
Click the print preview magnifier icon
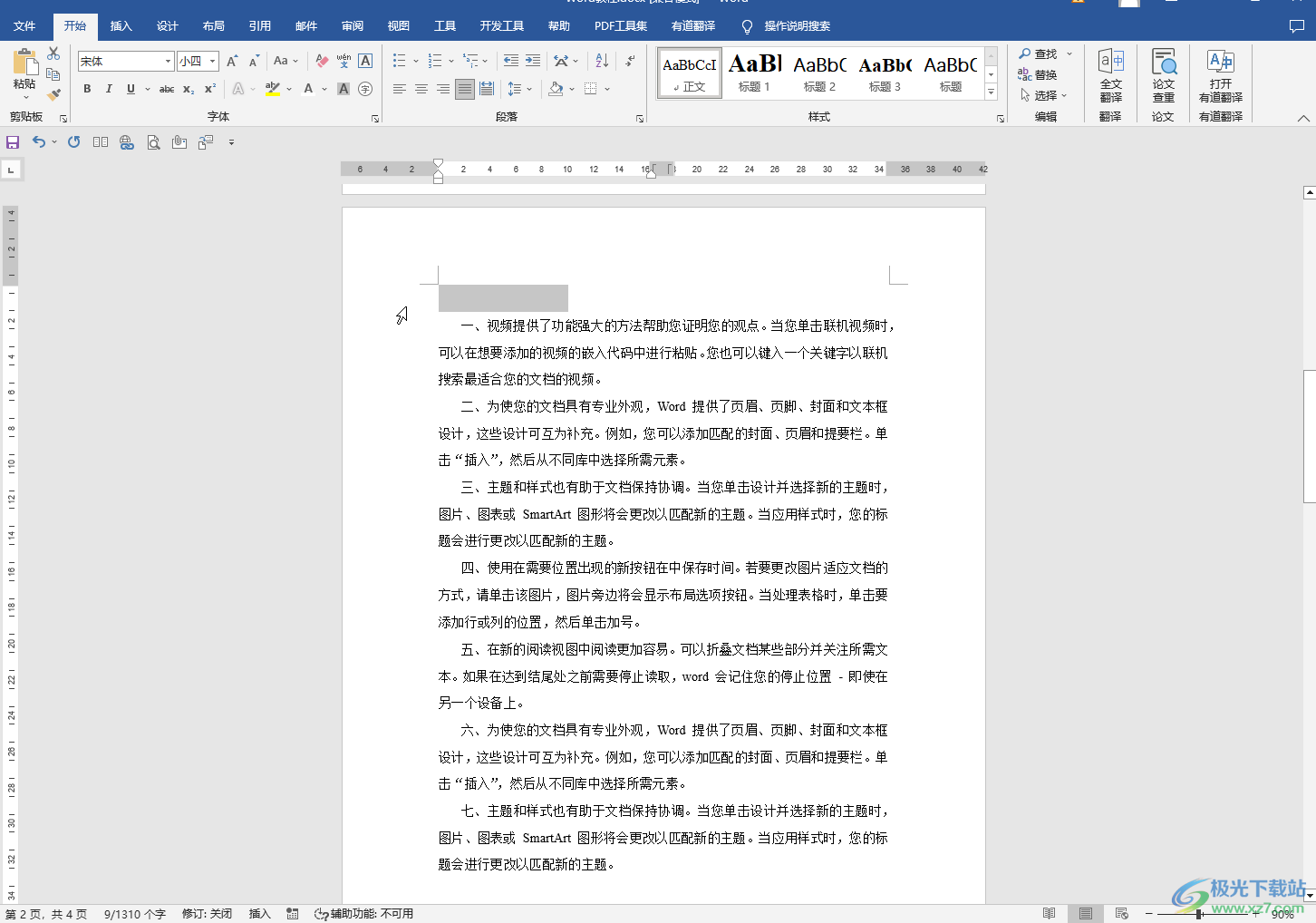tap(153, 142)
